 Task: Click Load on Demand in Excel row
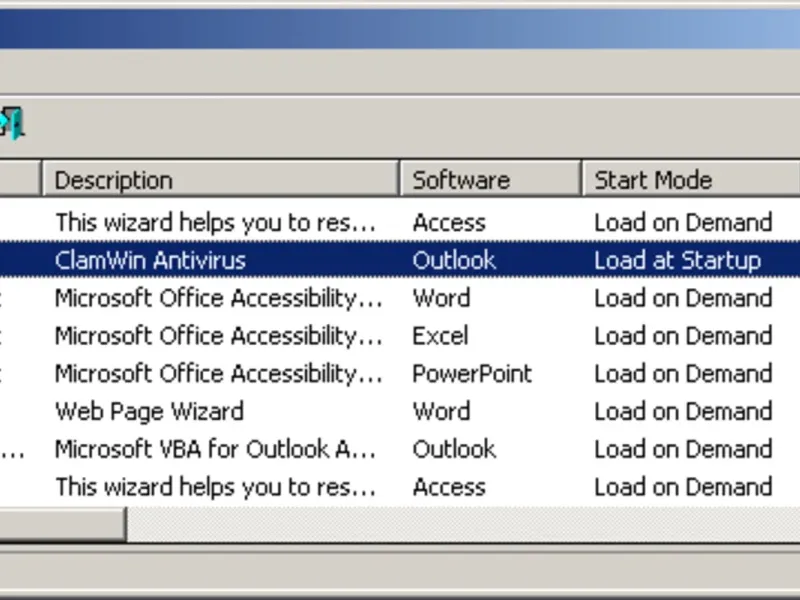(683, 336)
